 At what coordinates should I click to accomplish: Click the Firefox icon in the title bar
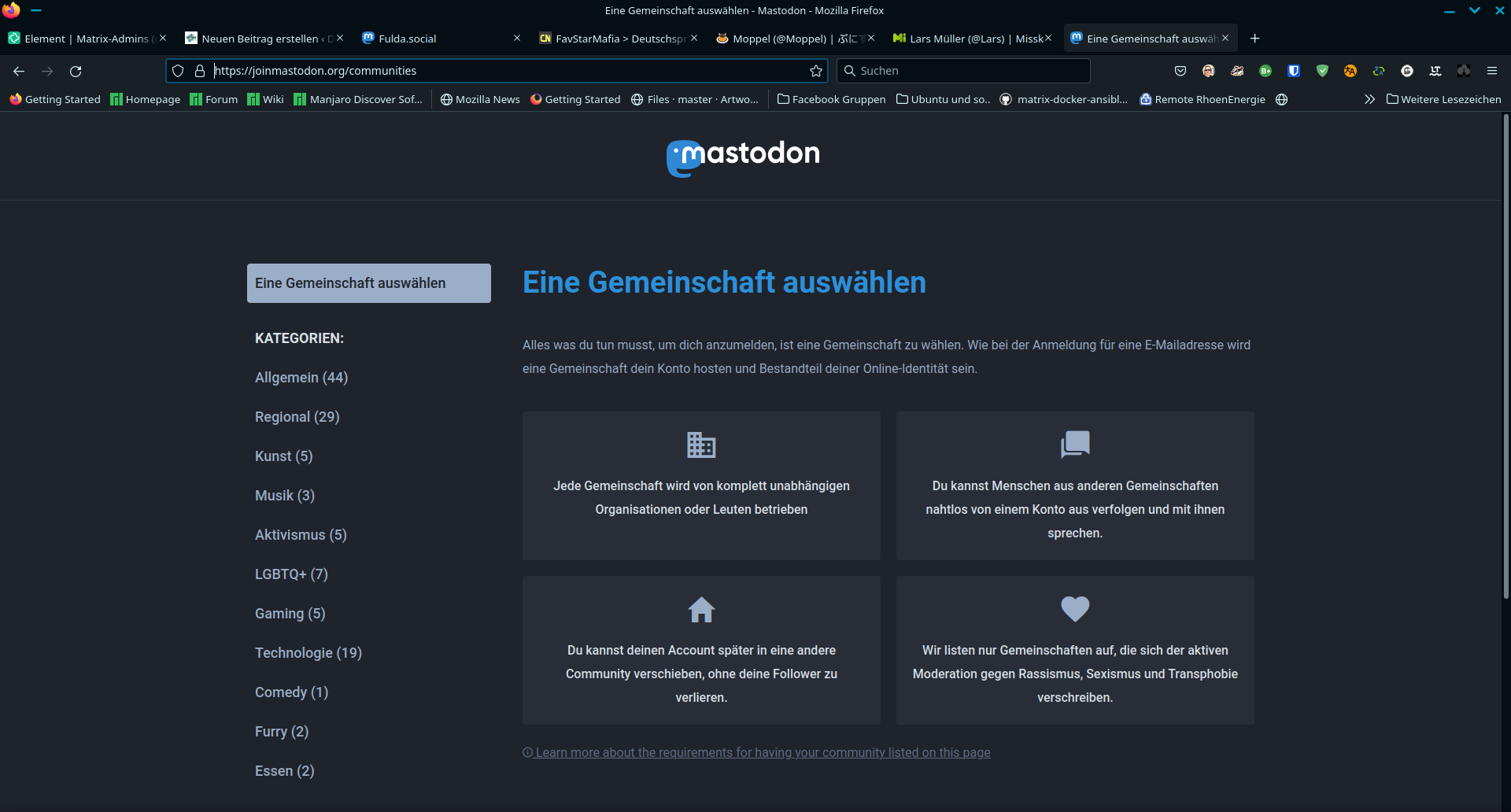11,10
